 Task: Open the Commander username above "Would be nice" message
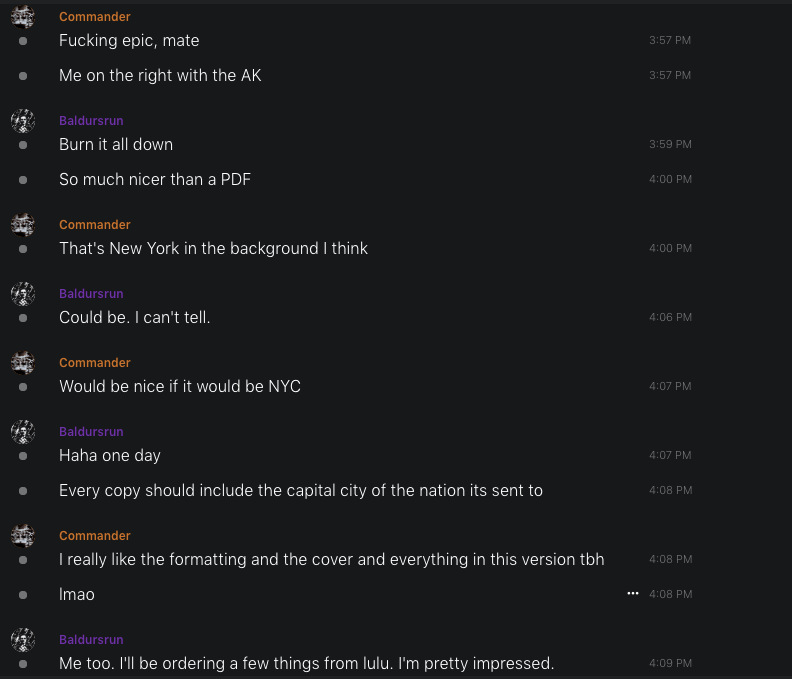[94, 363]
